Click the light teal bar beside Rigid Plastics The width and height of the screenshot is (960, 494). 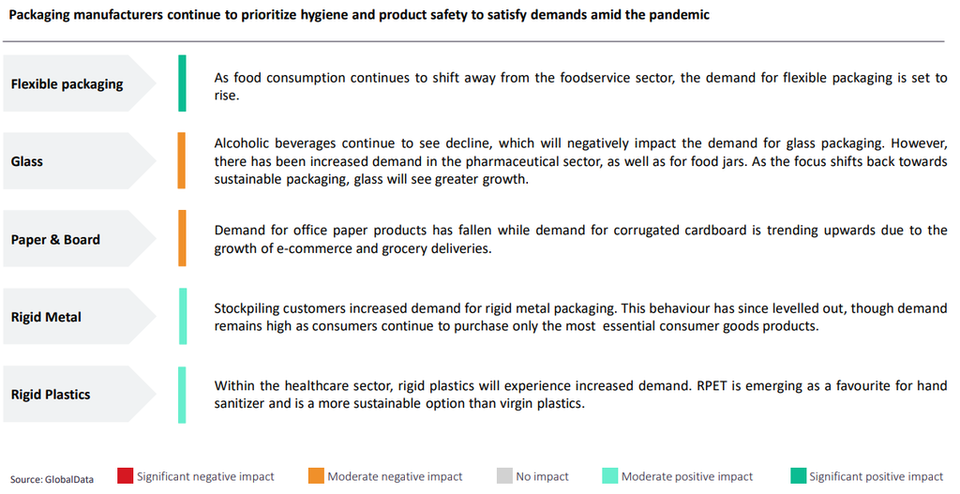coord(183,394)
